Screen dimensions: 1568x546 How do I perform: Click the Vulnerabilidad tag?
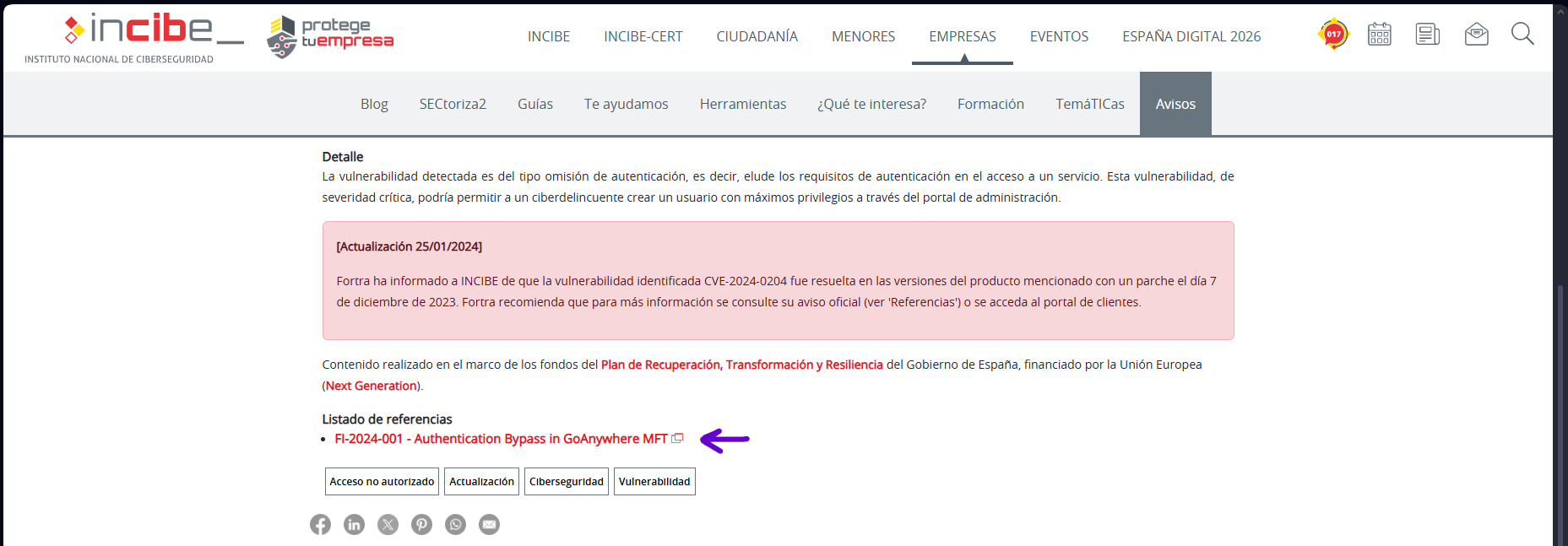654,481
